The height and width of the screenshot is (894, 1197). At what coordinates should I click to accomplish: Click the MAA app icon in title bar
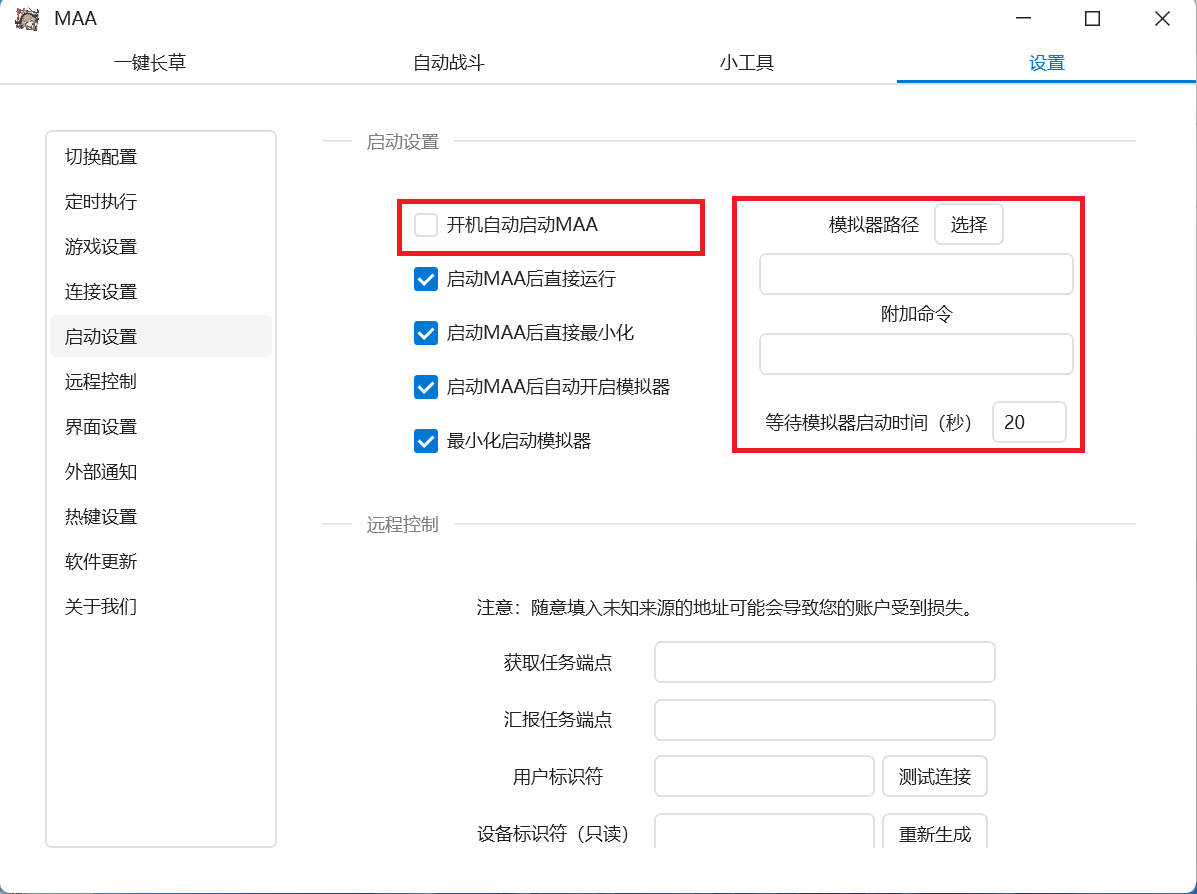(27, 19)
